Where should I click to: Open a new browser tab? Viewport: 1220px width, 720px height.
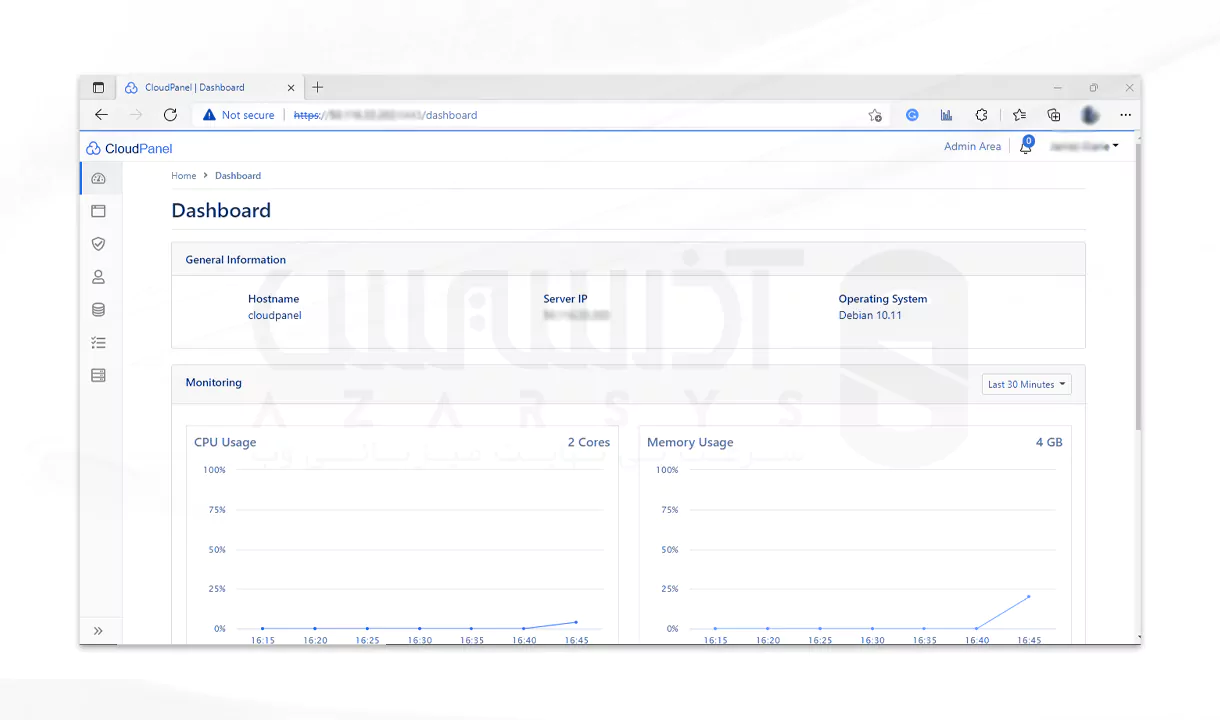[318, 87]
